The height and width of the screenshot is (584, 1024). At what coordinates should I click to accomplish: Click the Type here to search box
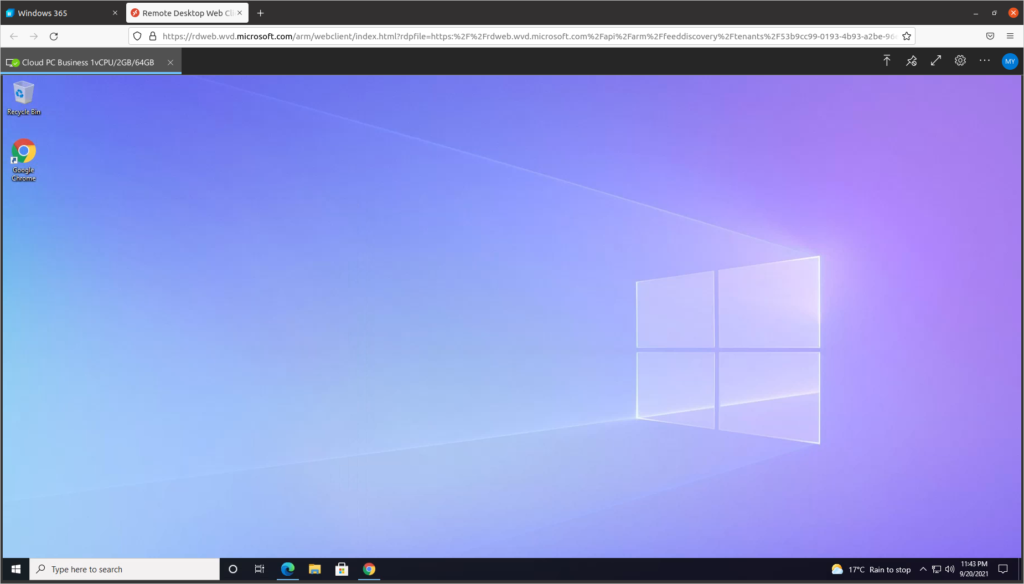pos(125,570)
